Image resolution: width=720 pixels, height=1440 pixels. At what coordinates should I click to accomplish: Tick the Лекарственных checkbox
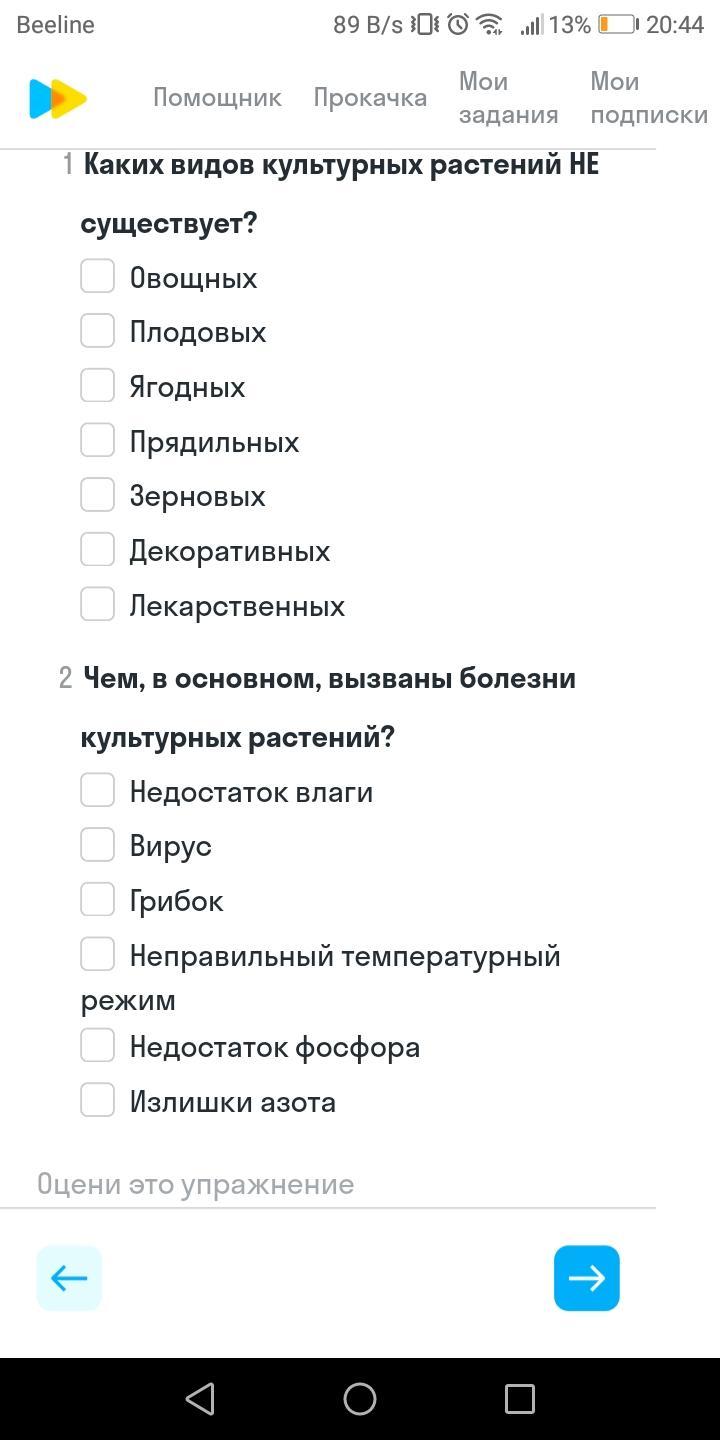pos(98,604)
